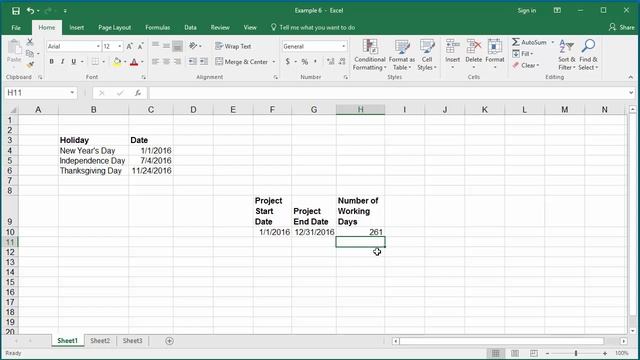Switch to the Formulas tab
The image size is (640, 360).
pyautogui.click(x=158, y=28)
